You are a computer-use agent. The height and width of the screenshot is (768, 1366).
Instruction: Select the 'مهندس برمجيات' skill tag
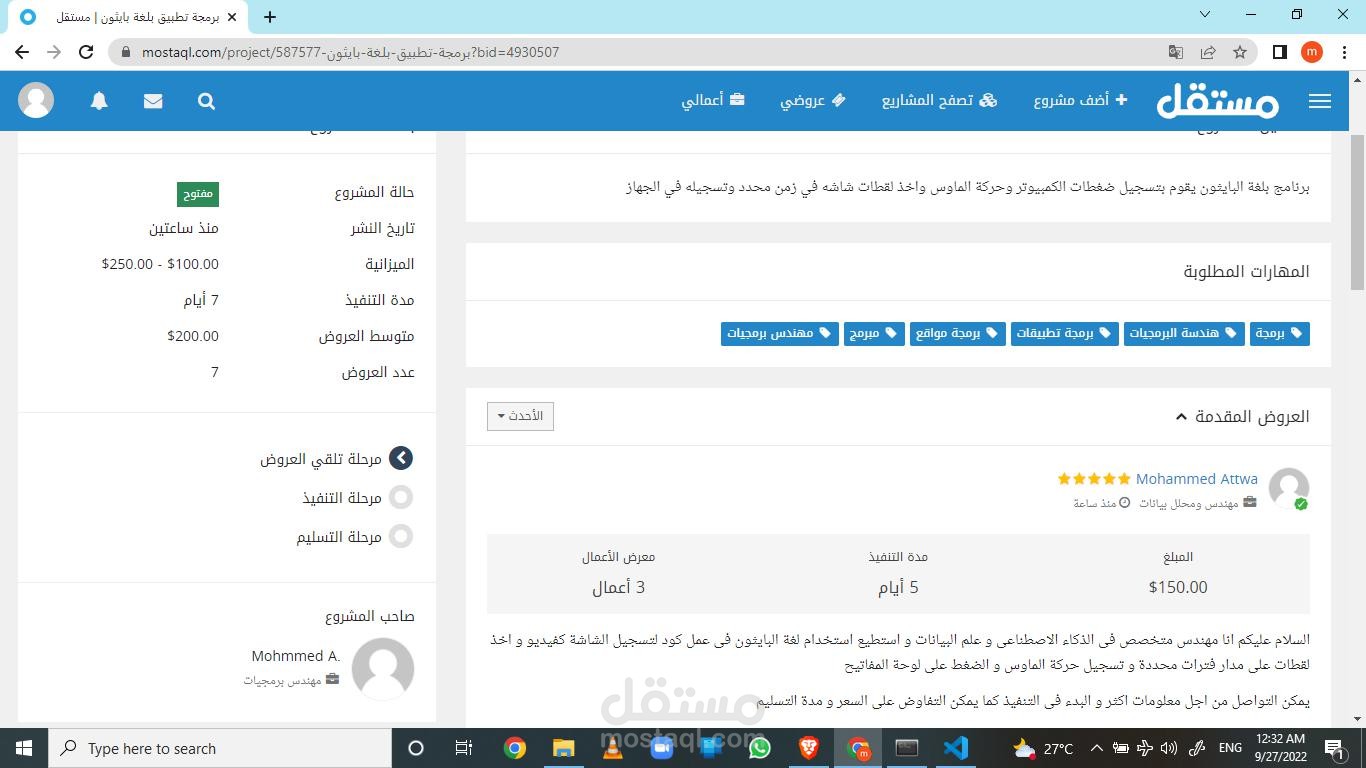(x=779, y=333)
